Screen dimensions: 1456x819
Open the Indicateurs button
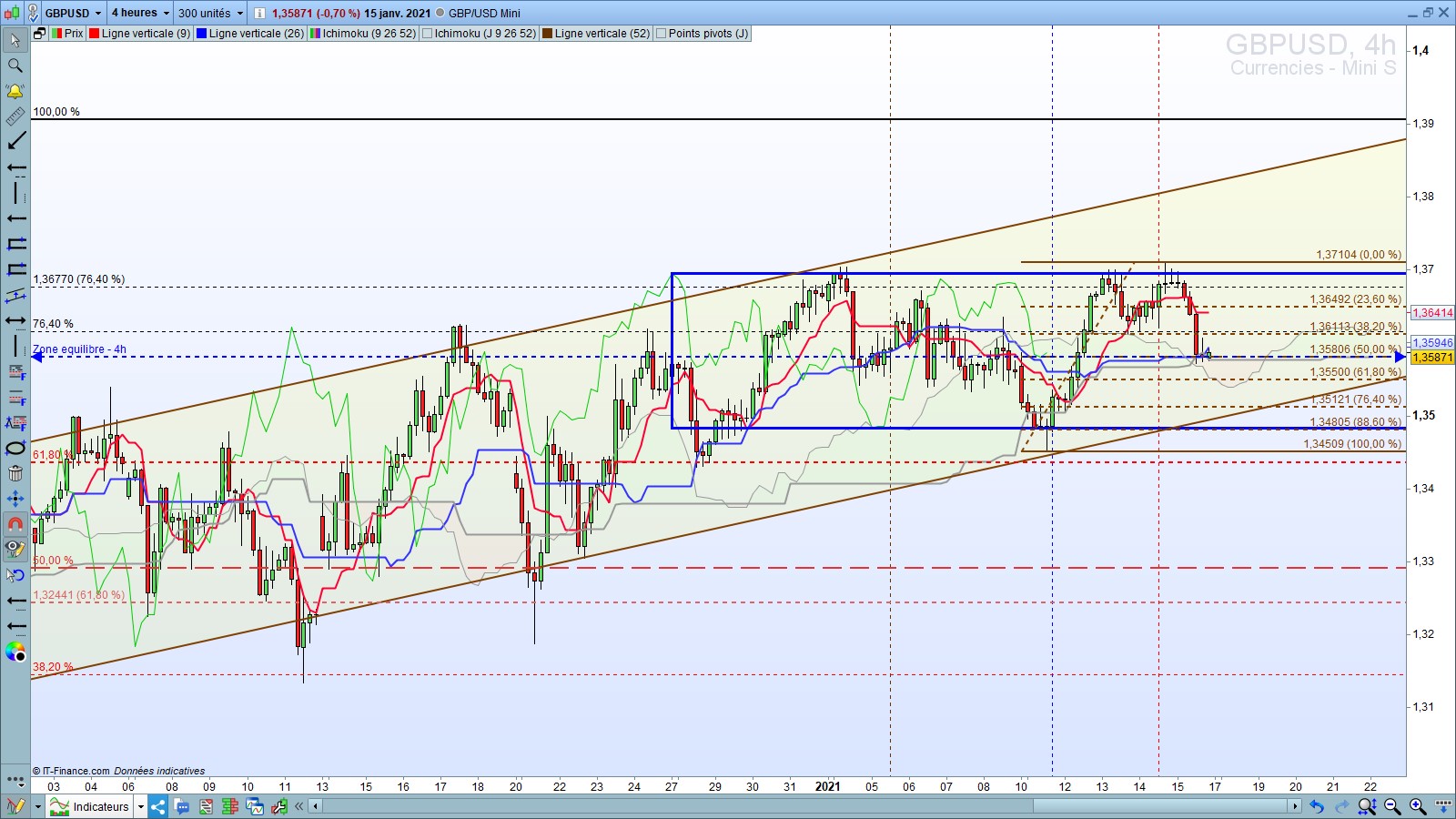(x=90, y=806)
